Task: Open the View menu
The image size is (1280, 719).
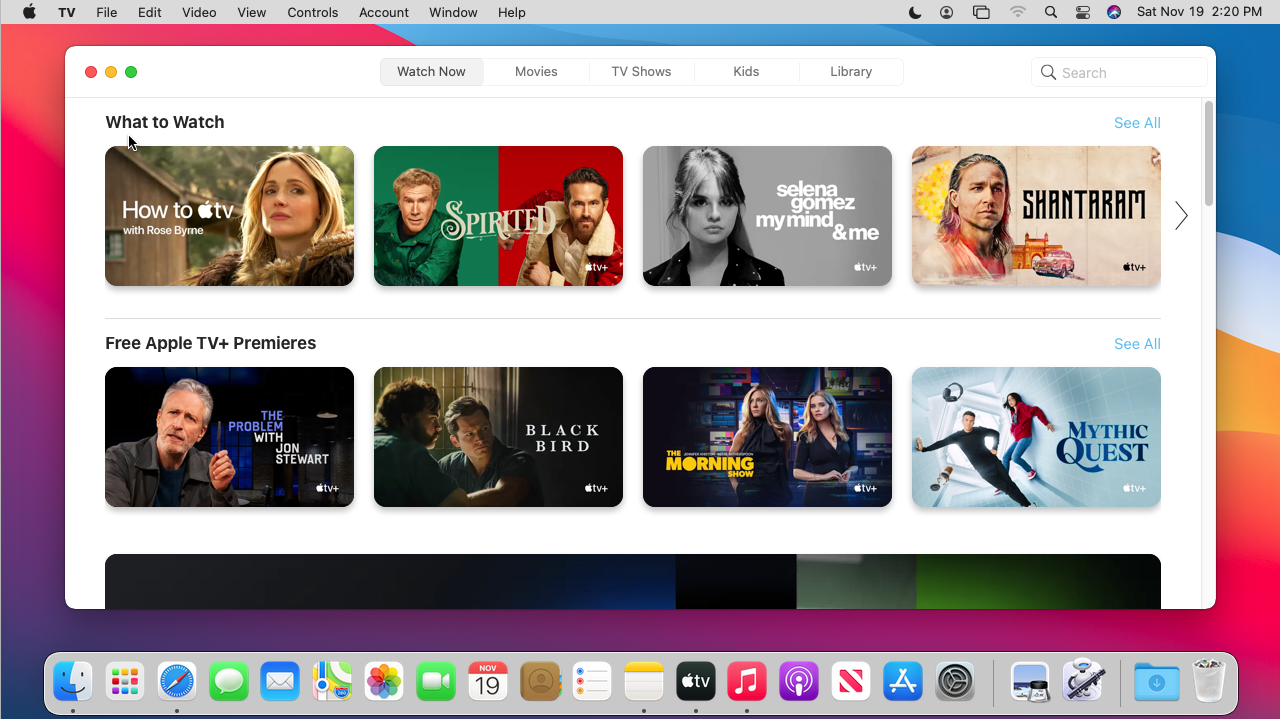Action: pyautogui.click(x=252, y=12)
